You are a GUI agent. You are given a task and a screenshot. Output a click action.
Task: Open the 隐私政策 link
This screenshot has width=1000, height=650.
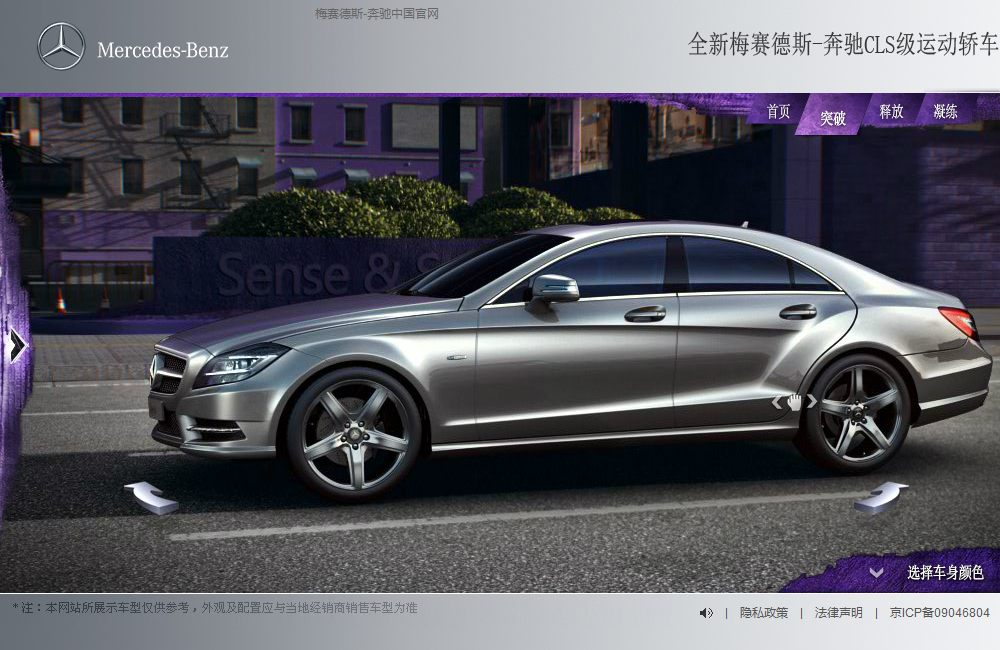(764, 613)
